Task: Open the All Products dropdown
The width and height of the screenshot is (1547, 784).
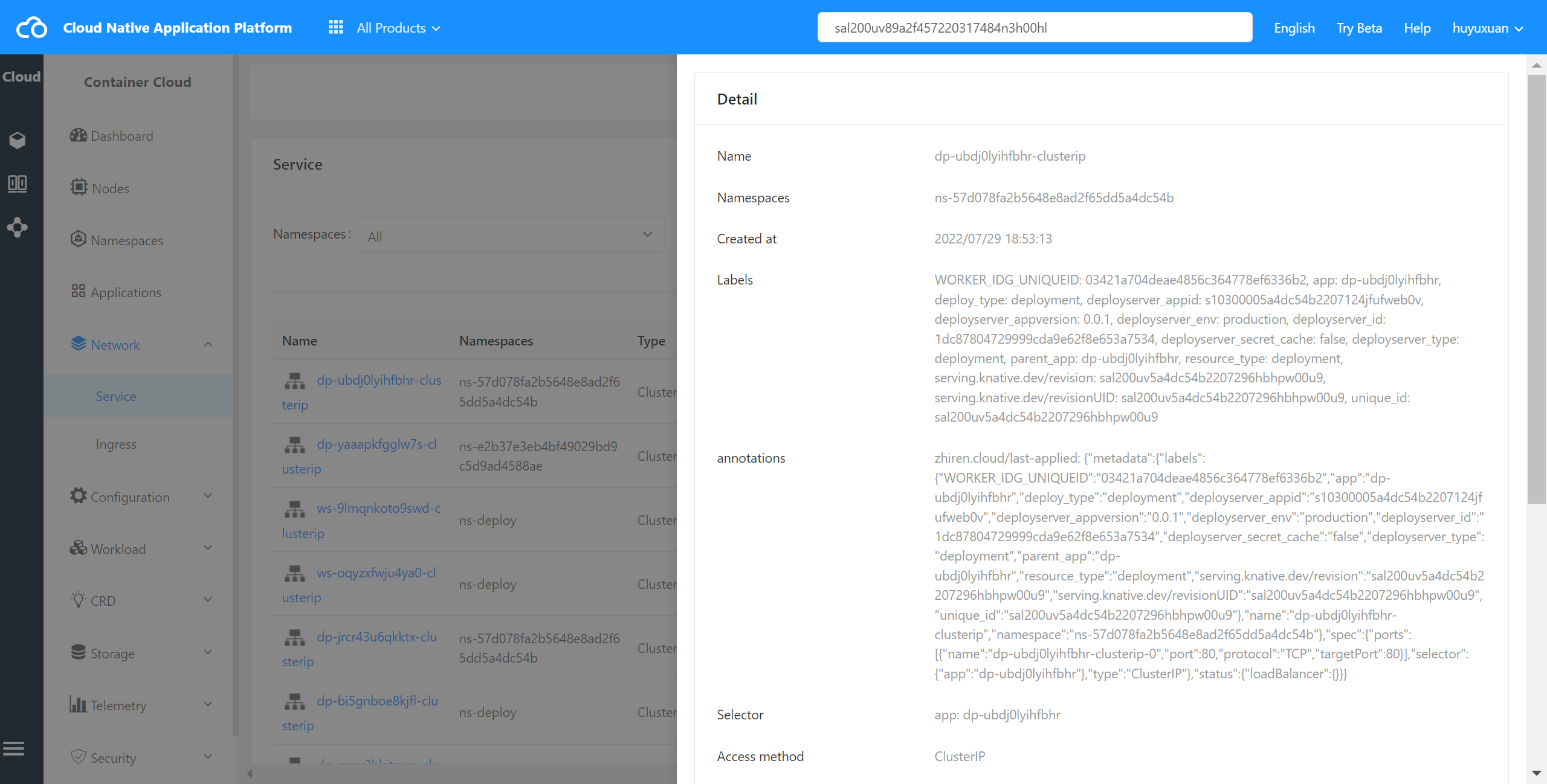Action: click(398, 28)
